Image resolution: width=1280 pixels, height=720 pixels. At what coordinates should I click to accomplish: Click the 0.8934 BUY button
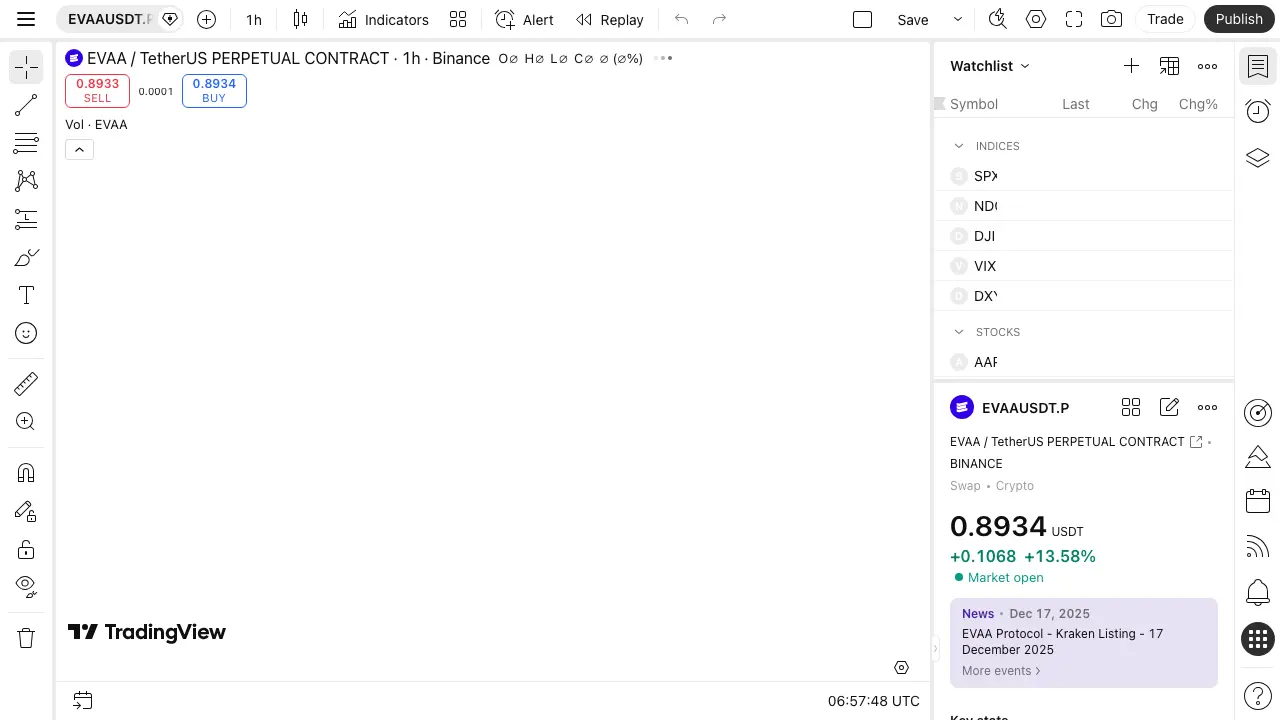pos(214,91)
